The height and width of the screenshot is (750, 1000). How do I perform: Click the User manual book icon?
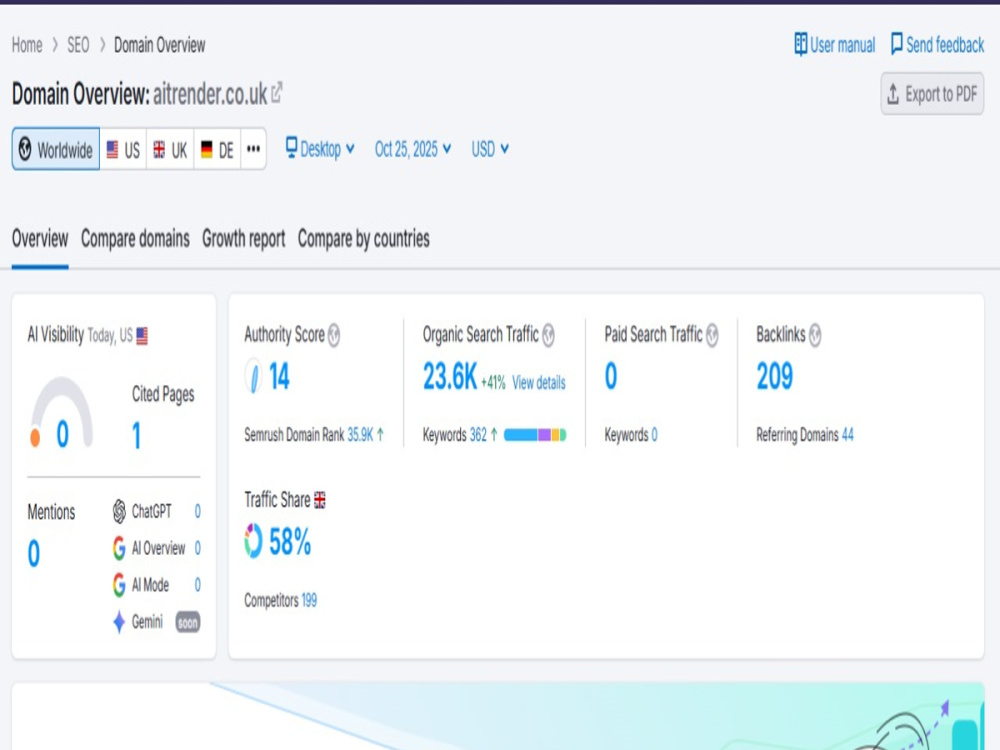(800, 45)
